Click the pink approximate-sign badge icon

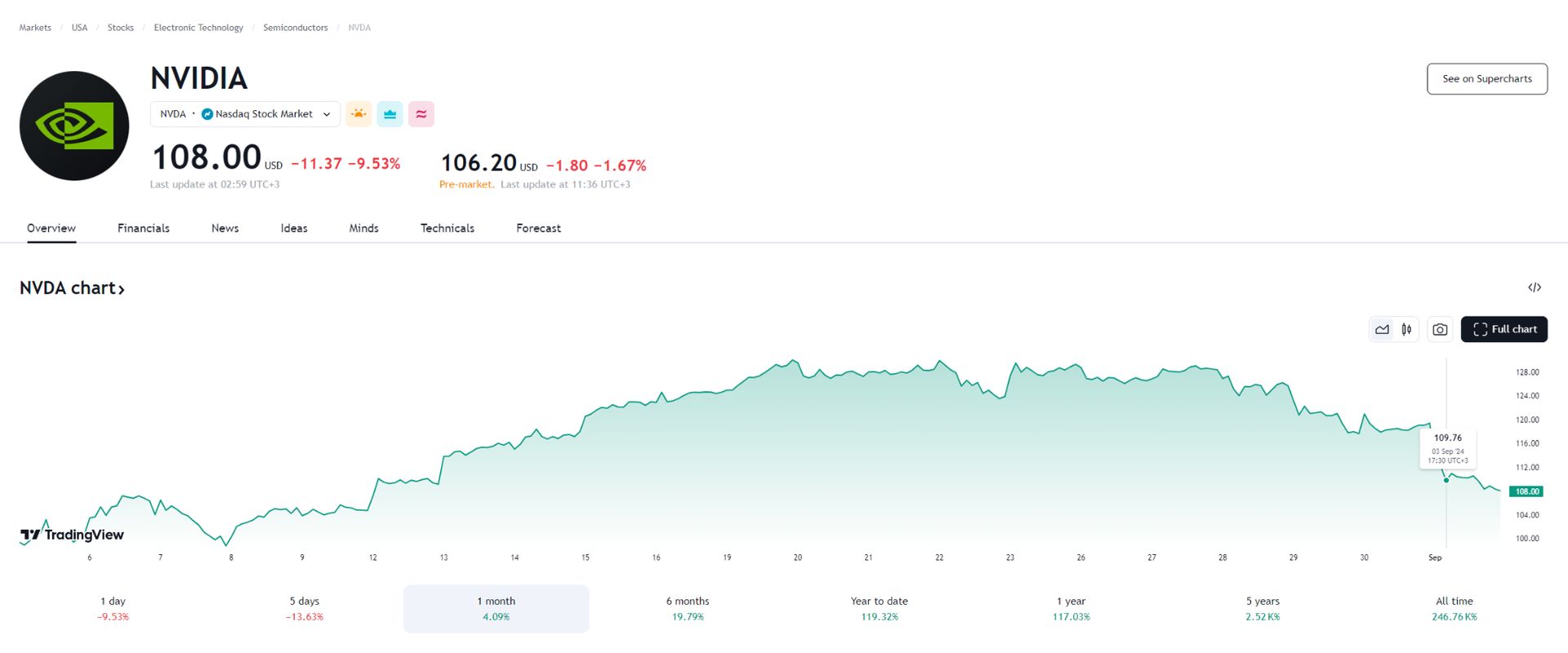click(x=421, y=114)
